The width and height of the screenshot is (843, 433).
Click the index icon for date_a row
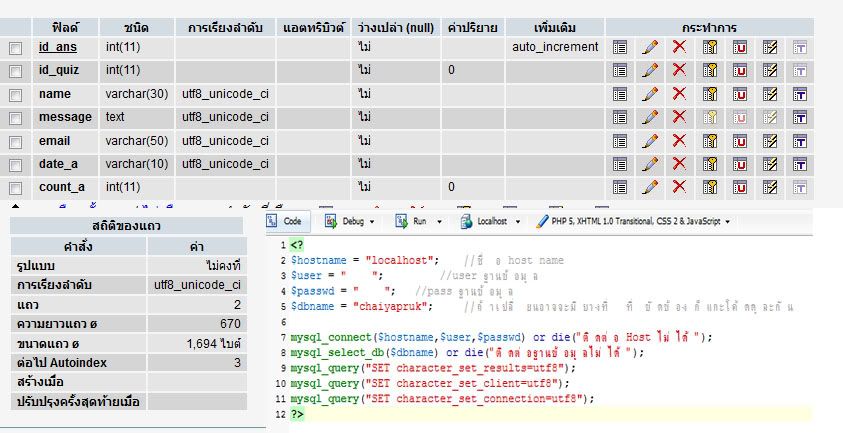pyautogui.click(x=770, y=164)
